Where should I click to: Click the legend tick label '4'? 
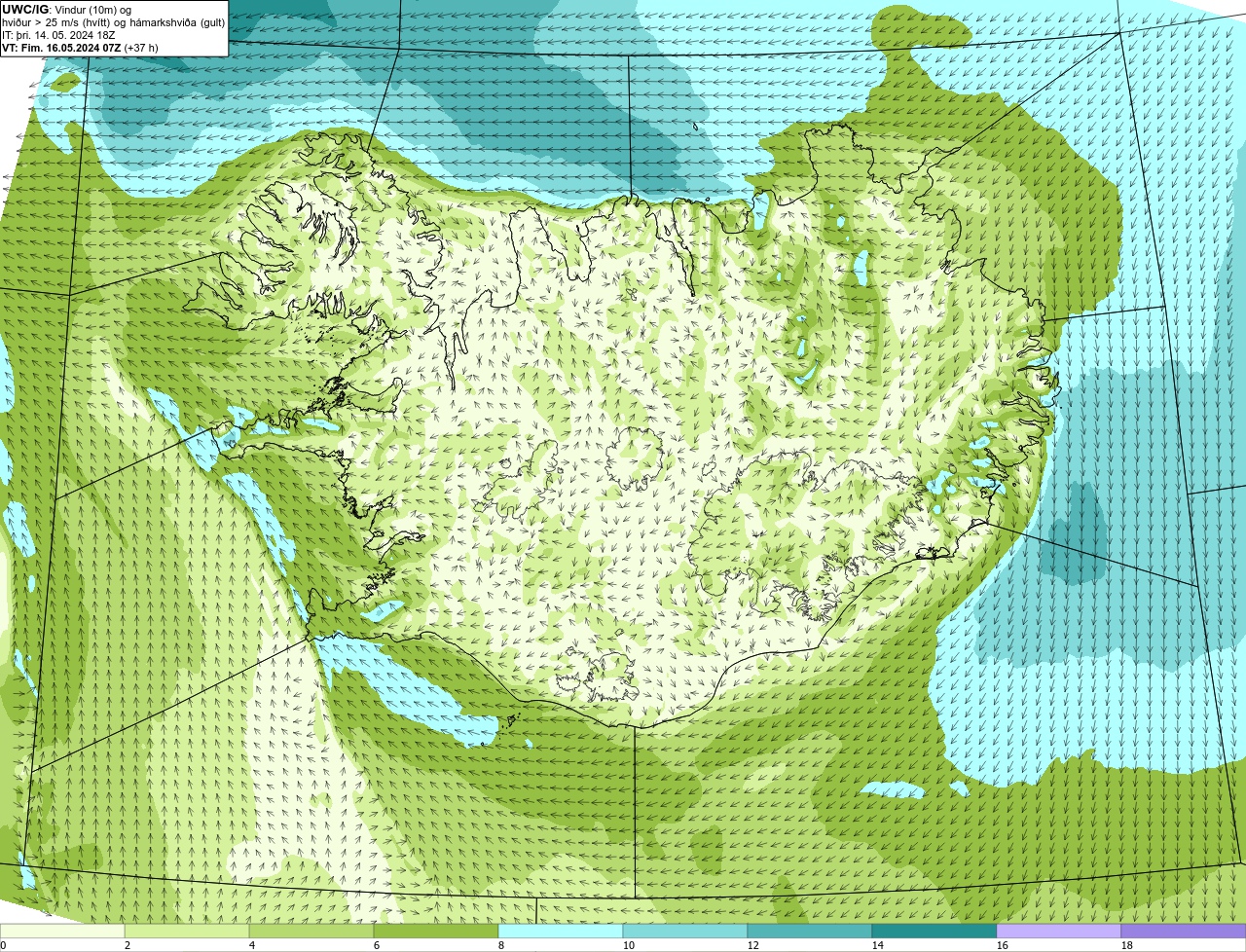coord(252,945)
